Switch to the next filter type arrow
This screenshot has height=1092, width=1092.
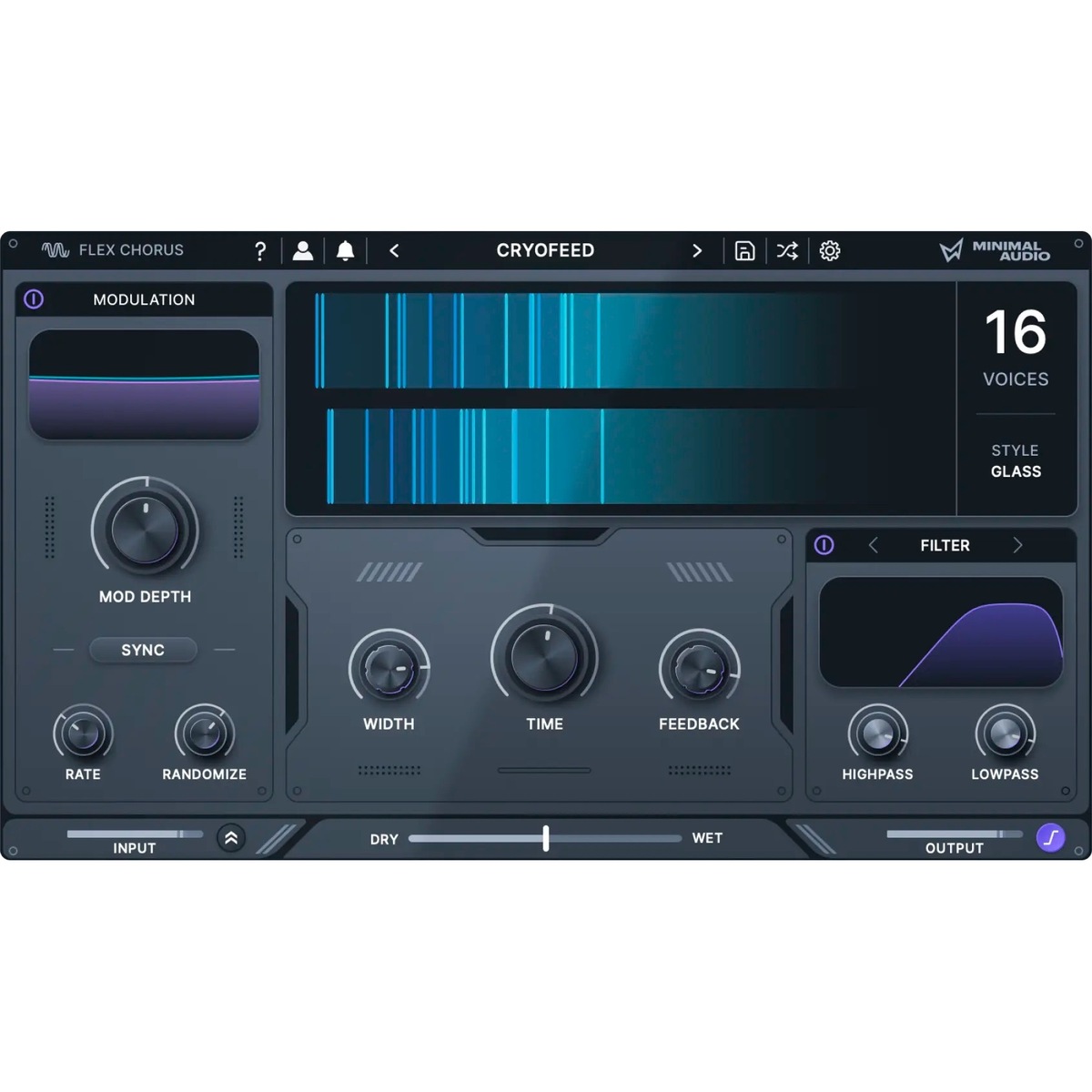[x=1017, y=545]
